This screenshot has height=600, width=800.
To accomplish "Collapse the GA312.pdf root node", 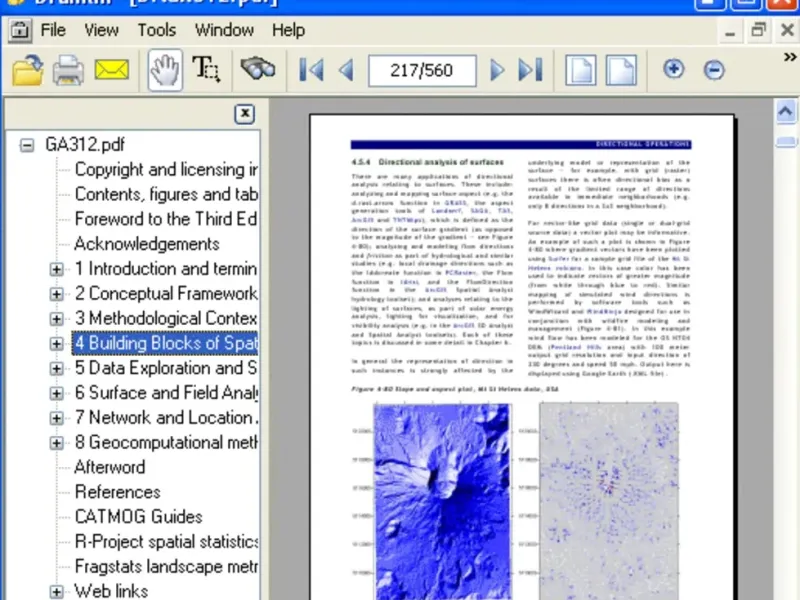I will click(x=27, y=145).
